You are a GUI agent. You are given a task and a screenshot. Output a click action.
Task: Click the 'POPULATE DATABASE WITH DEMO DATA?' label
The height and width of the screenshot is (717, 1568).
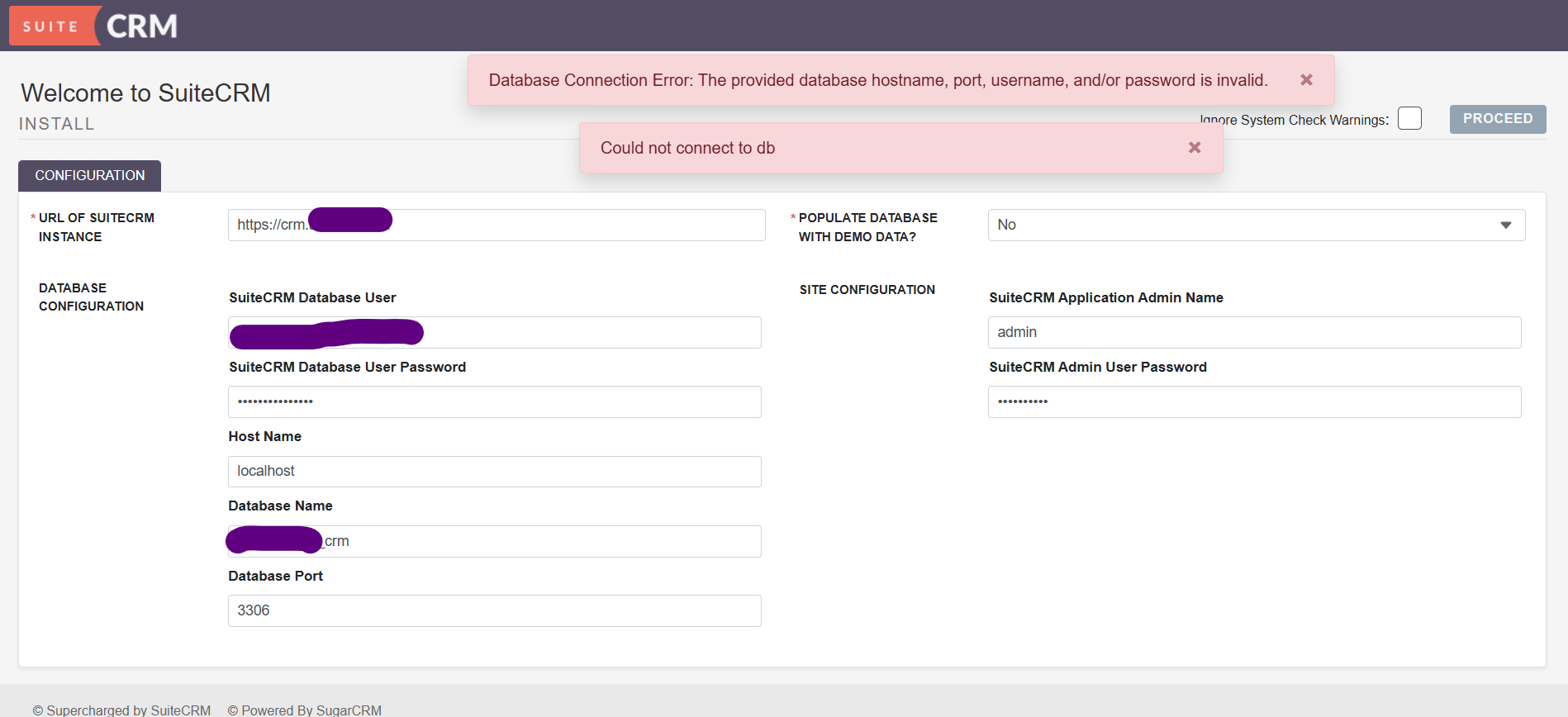click(x=867, y=227)
